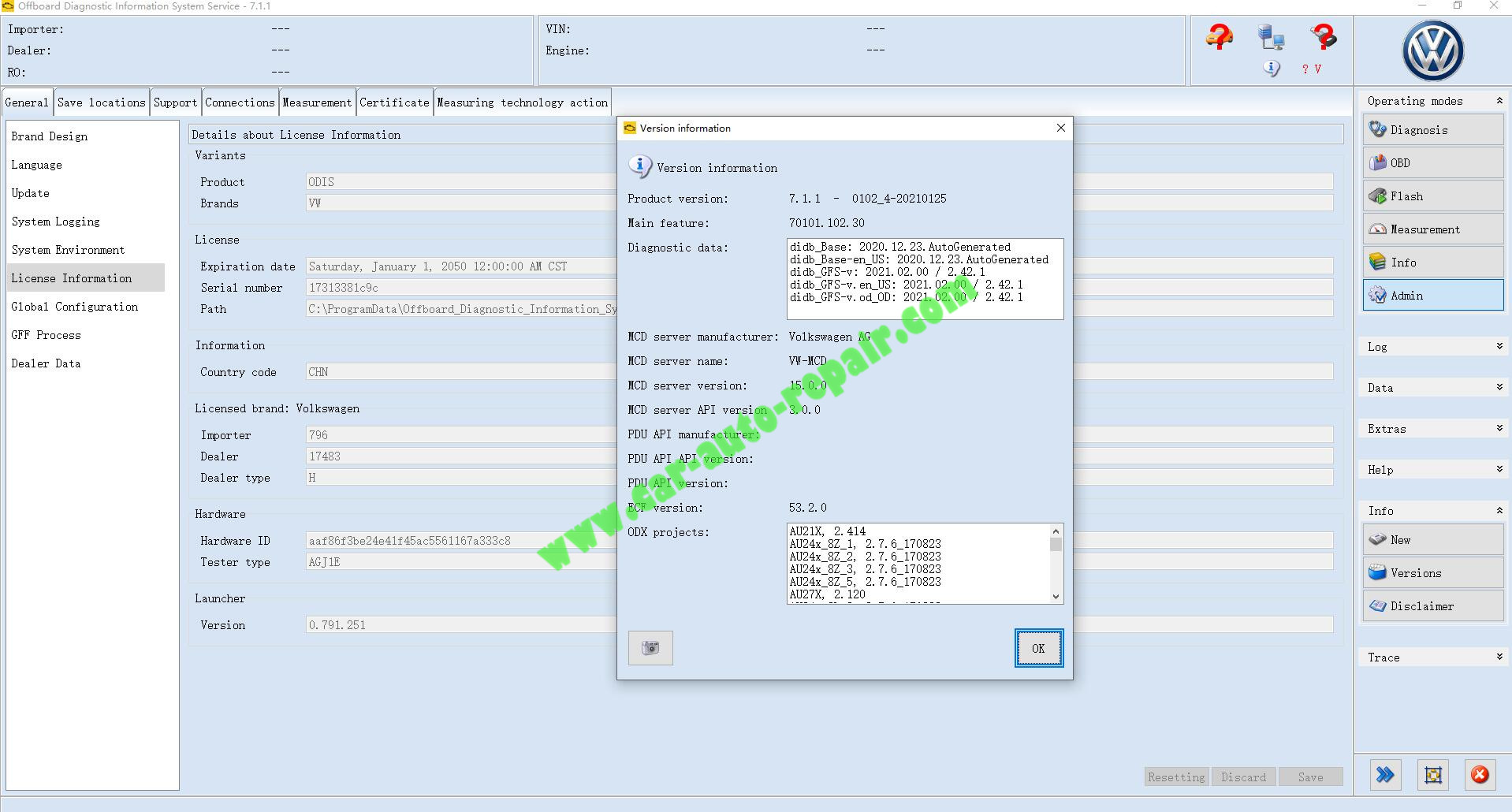Switch to the Measurement tab
The height and width of the screenshot is (812, 1512).
[317, 102]
